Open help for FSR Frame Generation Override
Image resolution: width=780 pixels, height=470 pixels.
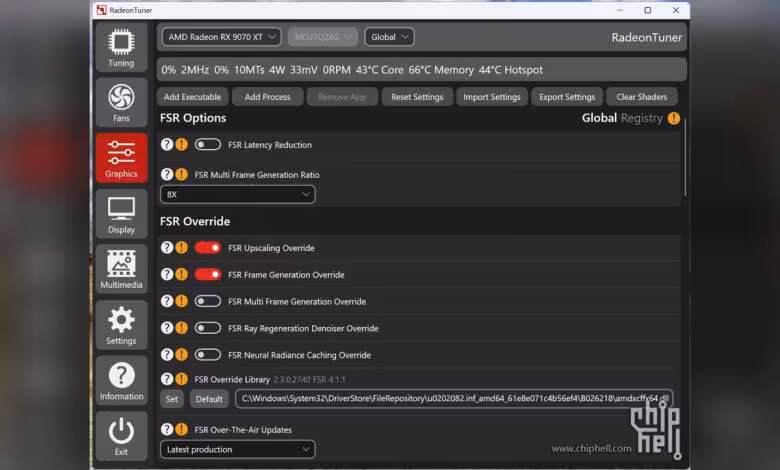coord(167,274)
